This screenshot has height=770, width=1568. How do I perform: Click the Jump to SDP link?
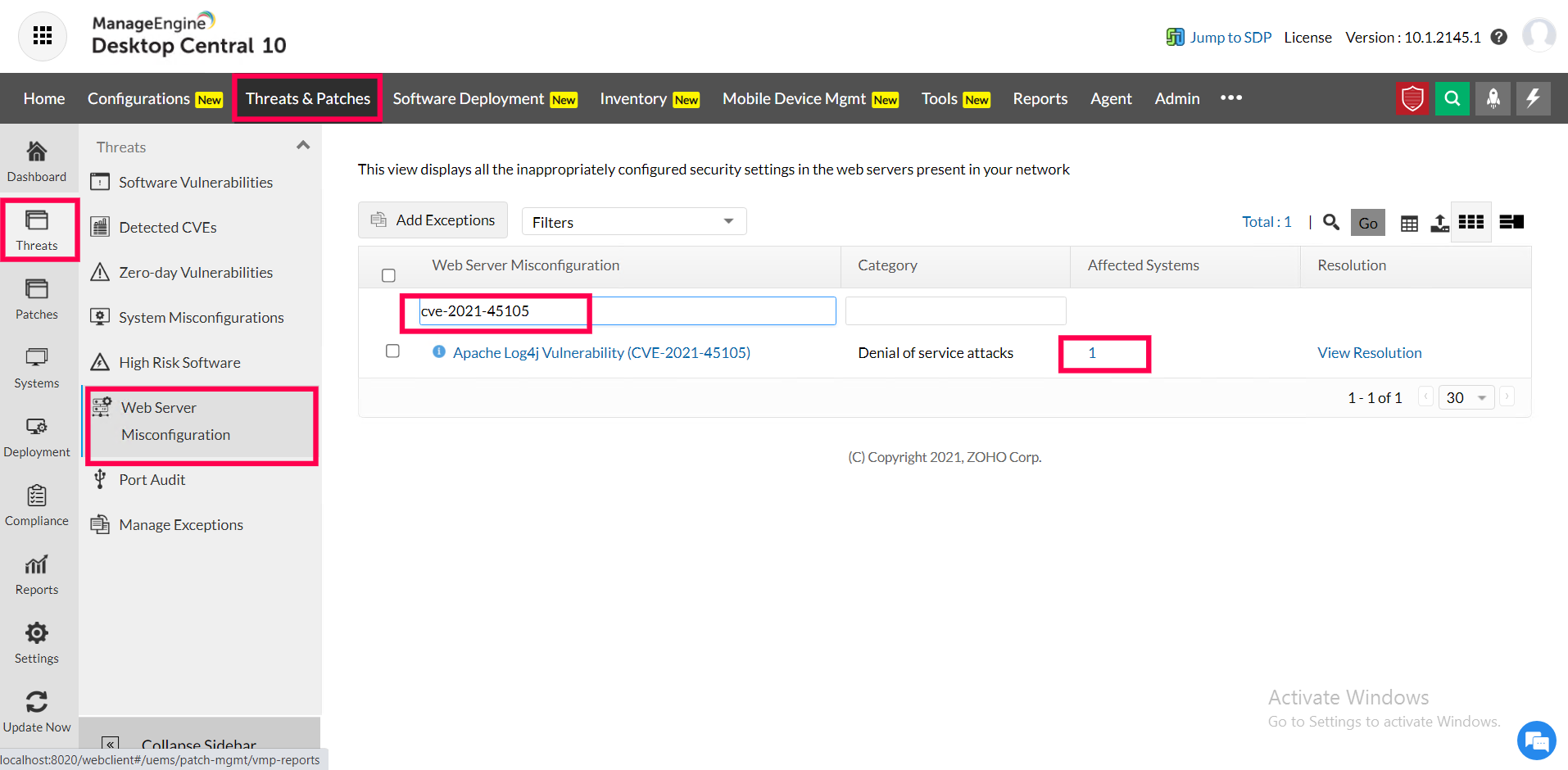pyautogui.click(x=1230, y=37)
